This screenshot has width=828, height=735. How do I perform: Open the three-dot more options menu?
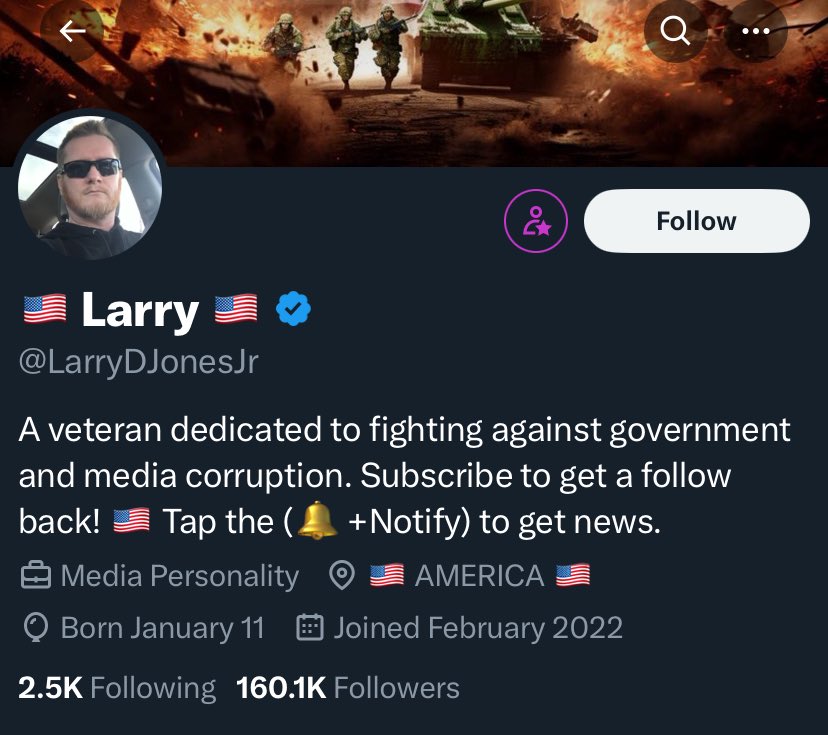pos(756,31)
